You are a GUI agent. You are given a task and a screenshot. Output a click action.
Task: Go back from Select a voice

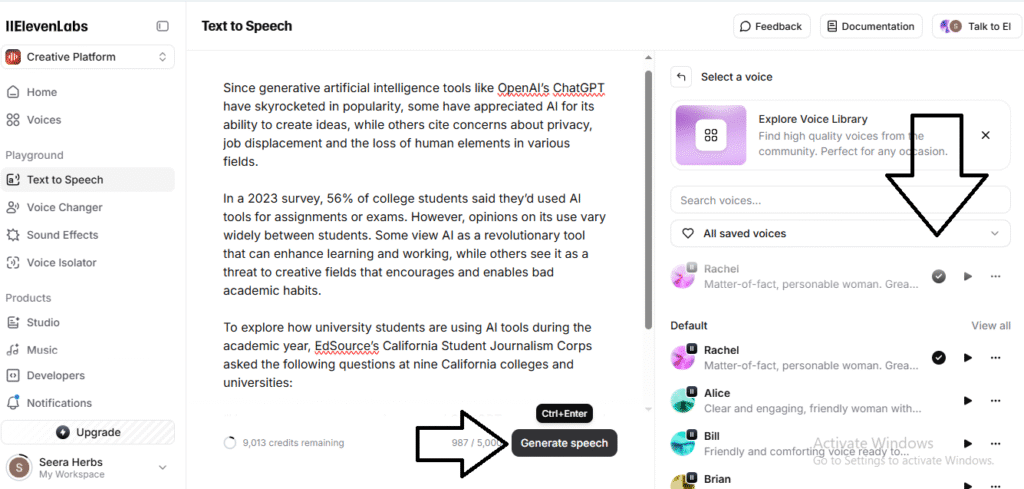681,77
